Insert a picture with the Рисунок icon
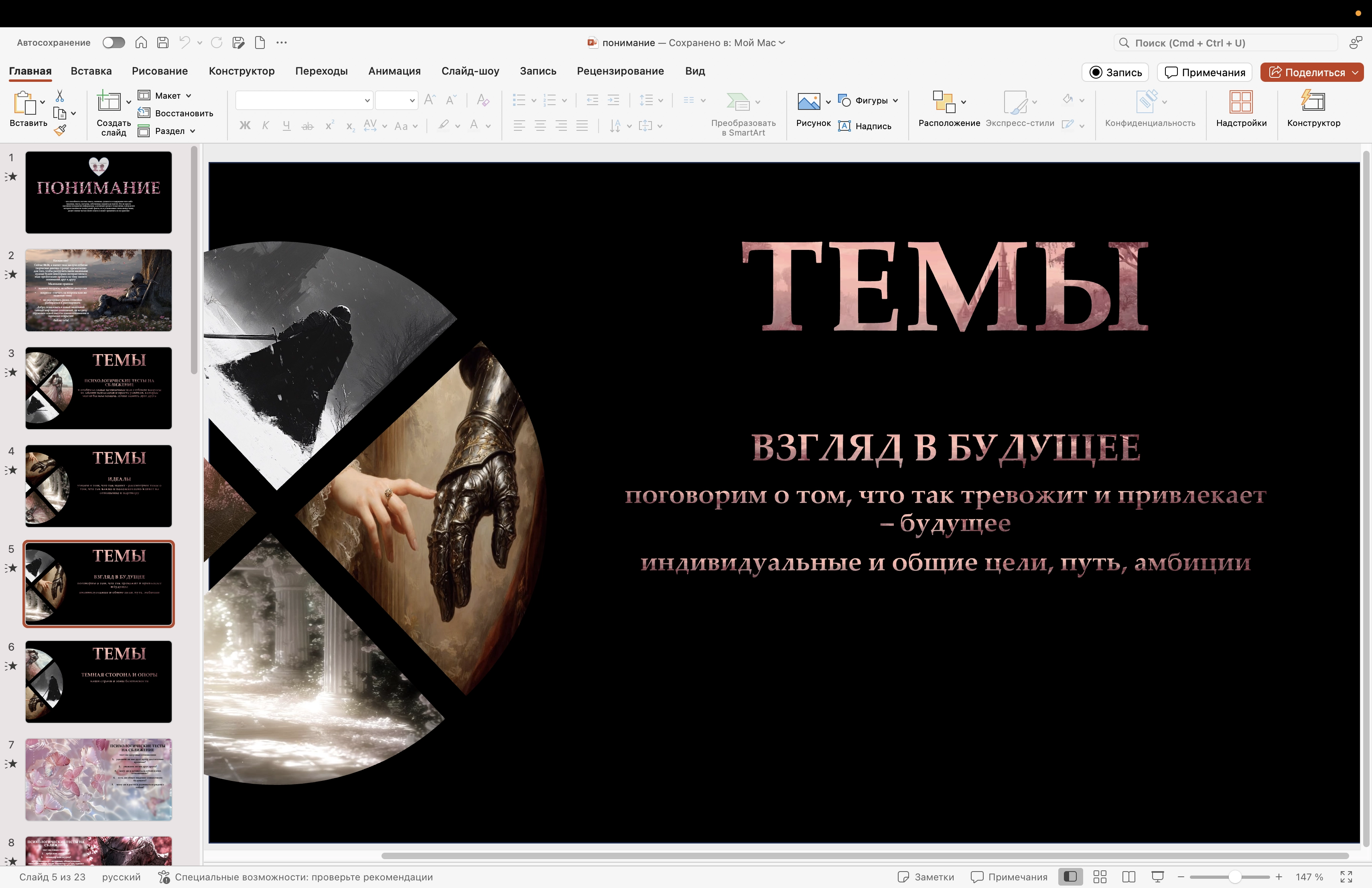Image resolution: width=1372 pixels, height=888 pixels. pos(809,102)
